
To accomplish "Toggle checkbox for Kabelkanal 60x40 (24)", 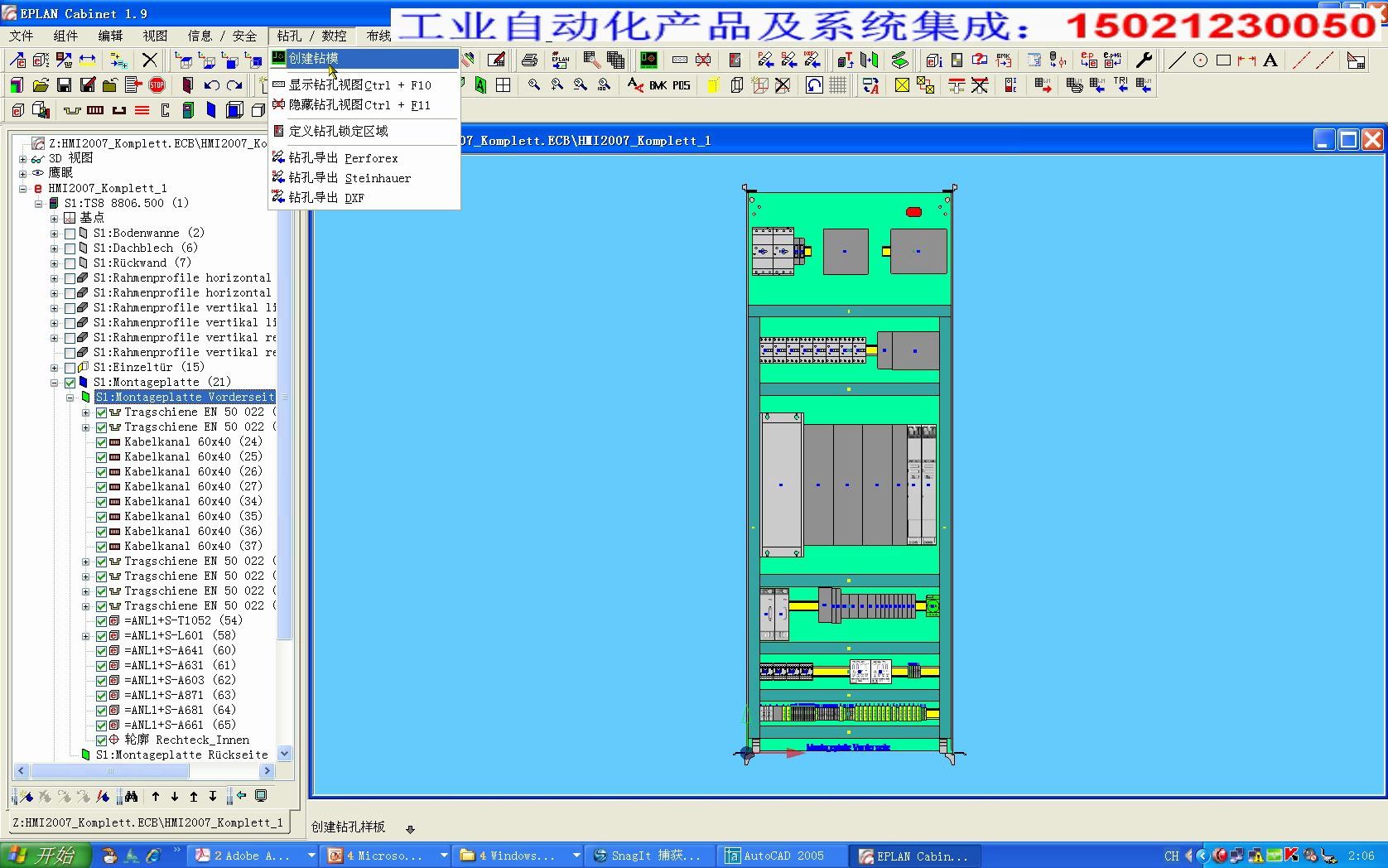I will (x=101, y=442).
